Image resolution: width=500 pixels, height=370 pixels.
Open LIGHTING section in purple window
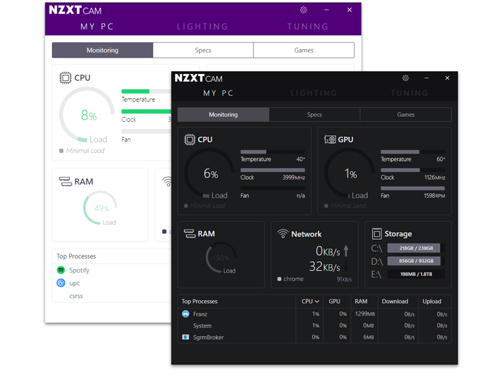202,27
